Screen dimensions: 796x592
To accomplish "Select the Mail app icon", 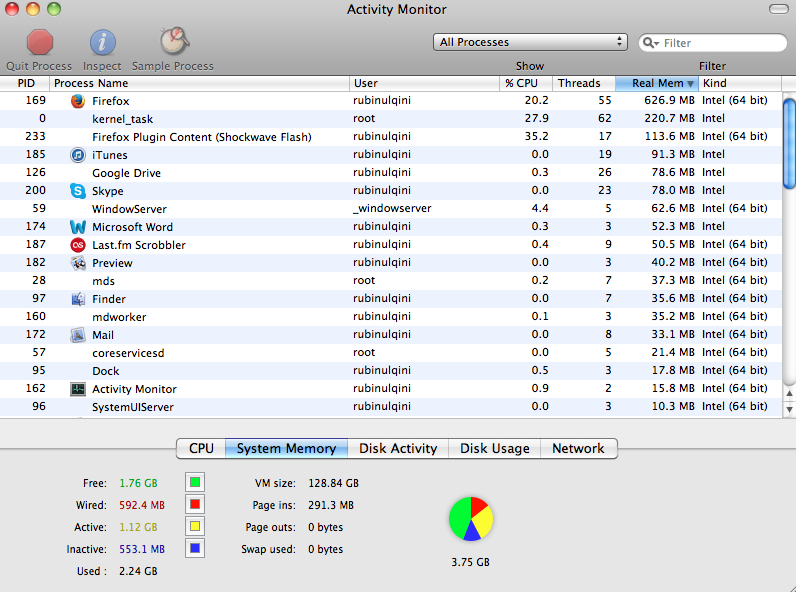I will (x=78, y=335).
